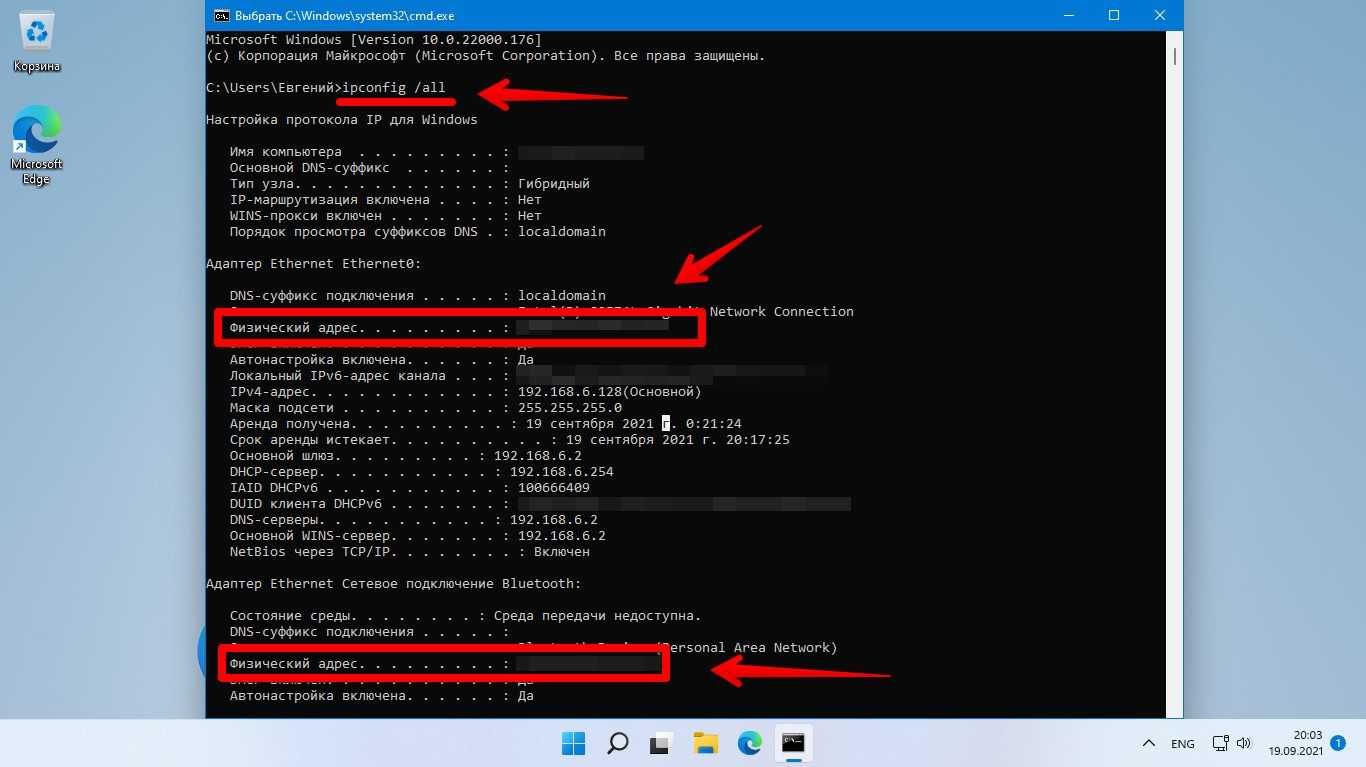Click the DHCP server 192.168.6.254 line
The height and width of the screenshot is (767, 1366).
[421, 472]
